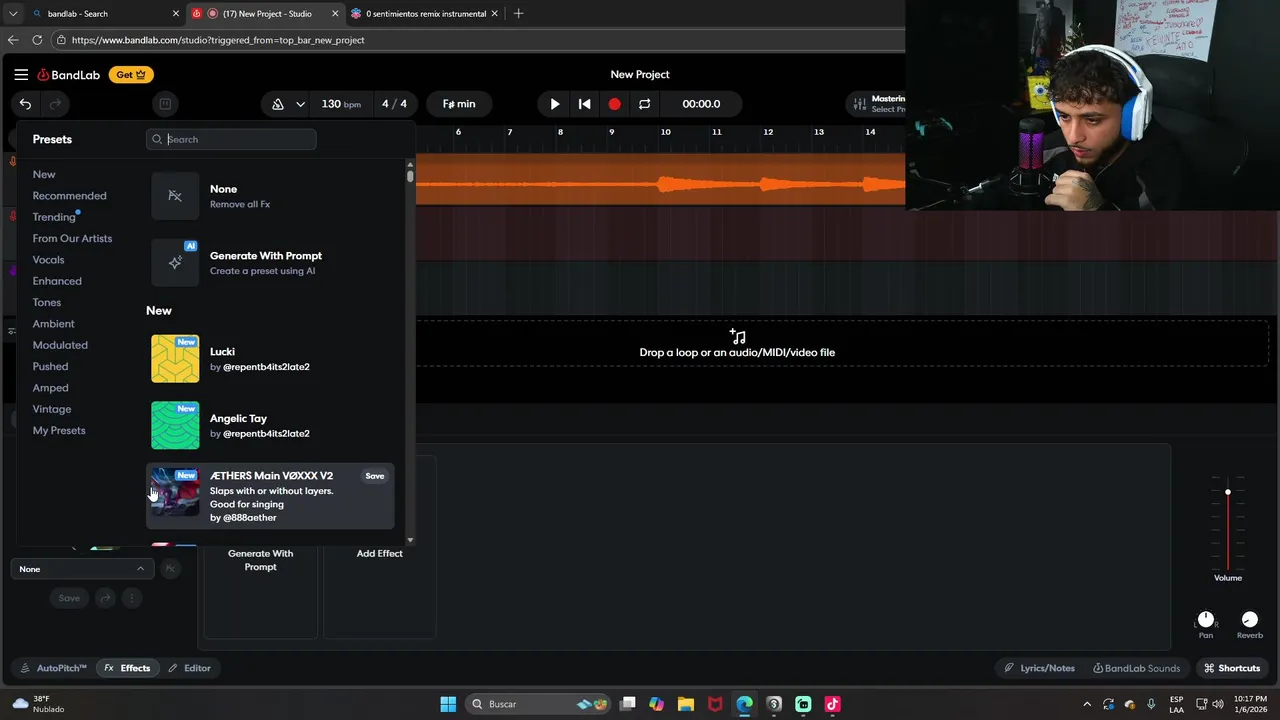Open the Windows Start menu
This screenshot has width=1280, height=720.
coord(448,704)
